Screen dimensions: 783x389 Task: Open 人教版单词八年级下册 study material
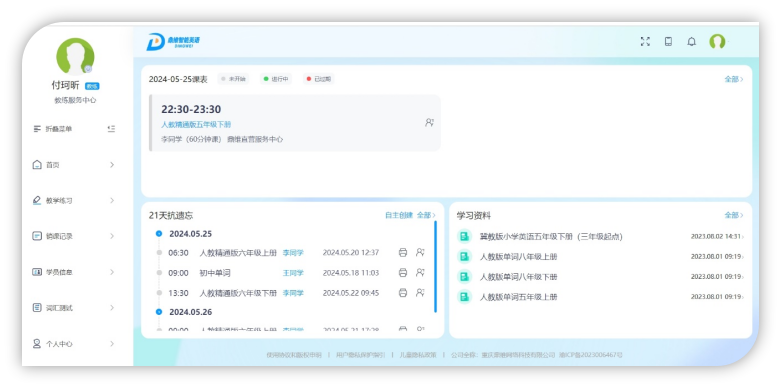(x=518, y=277)
